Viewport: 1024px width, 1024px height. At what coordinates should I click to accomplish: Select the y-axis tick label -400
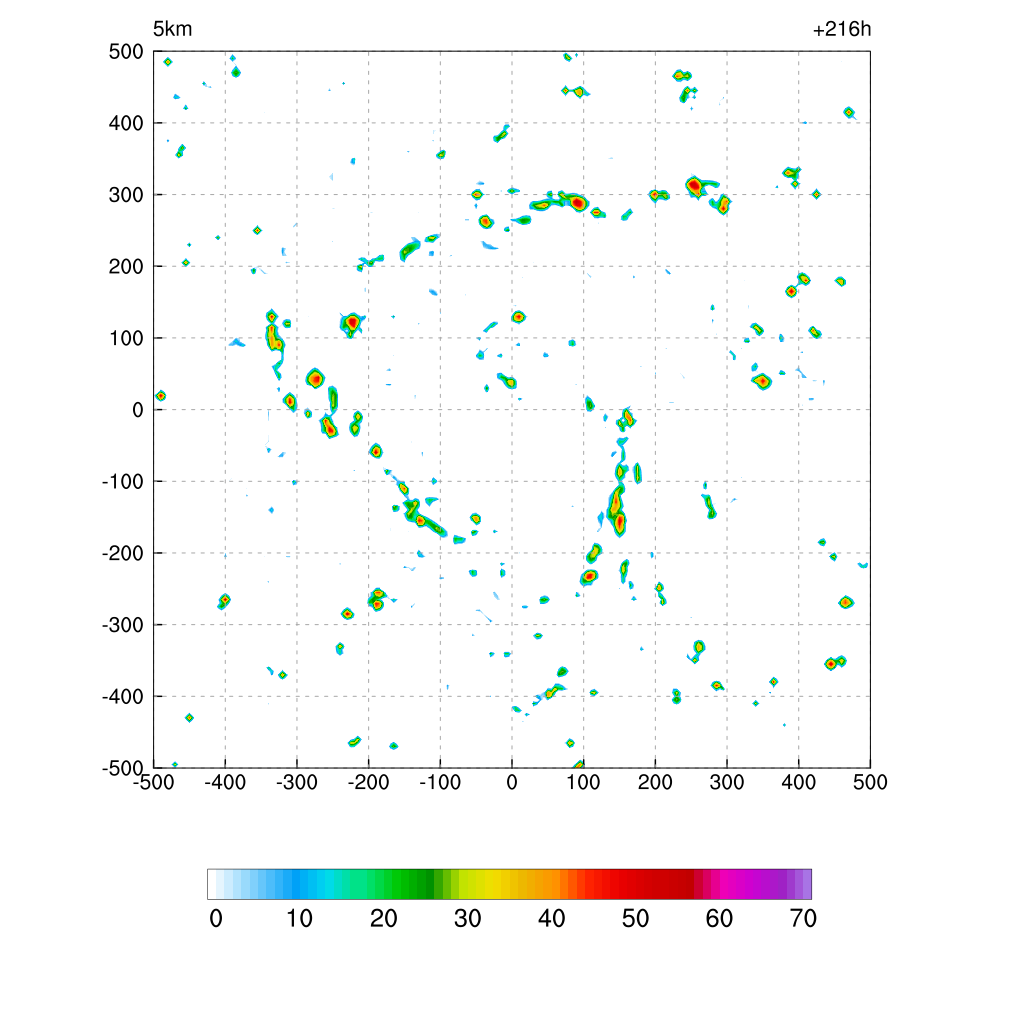pos(123,697)
